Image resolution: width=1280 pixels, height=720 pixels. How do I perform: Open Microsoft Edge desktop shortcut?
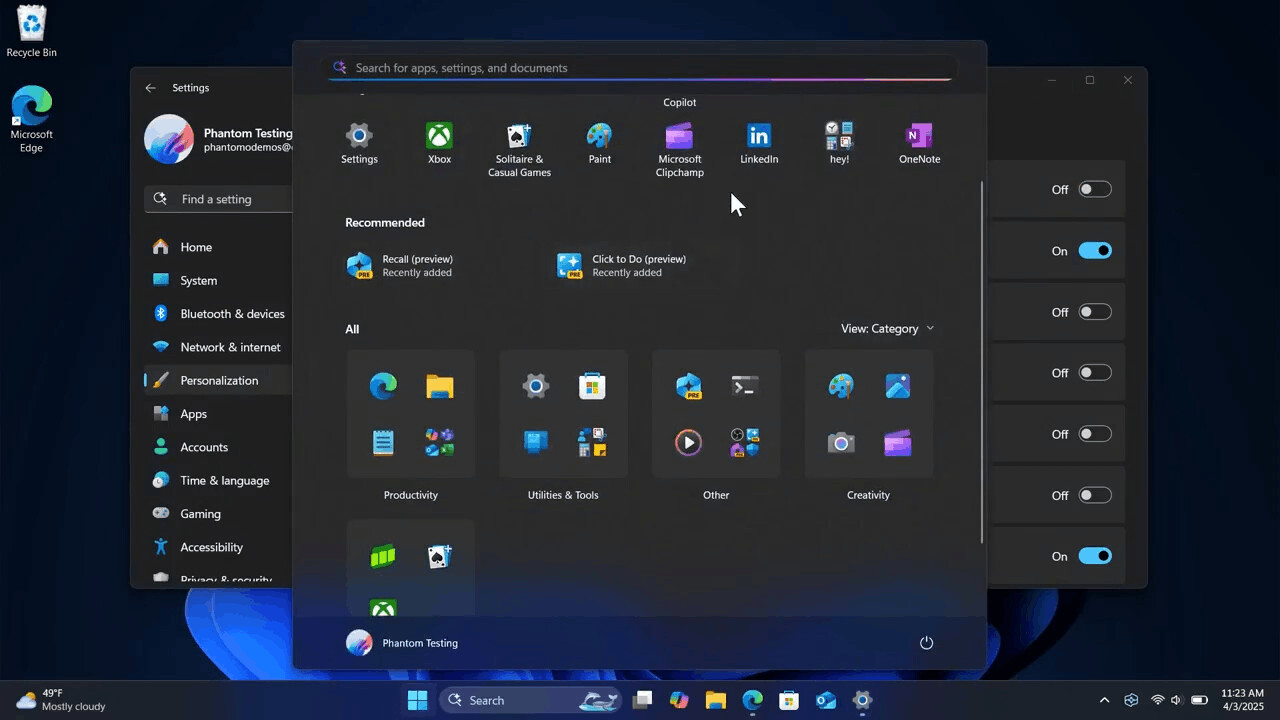[31, 119]
